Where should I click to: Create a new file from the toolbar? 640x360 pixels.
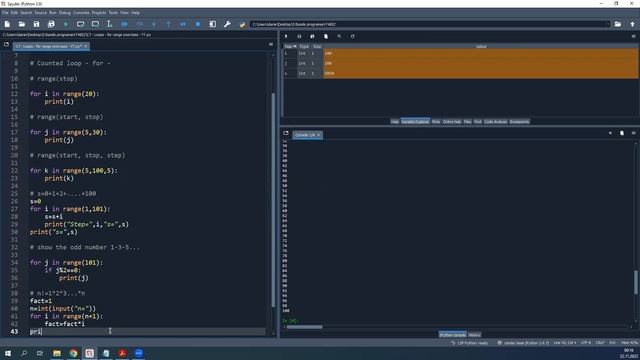[x=7, y=24]
